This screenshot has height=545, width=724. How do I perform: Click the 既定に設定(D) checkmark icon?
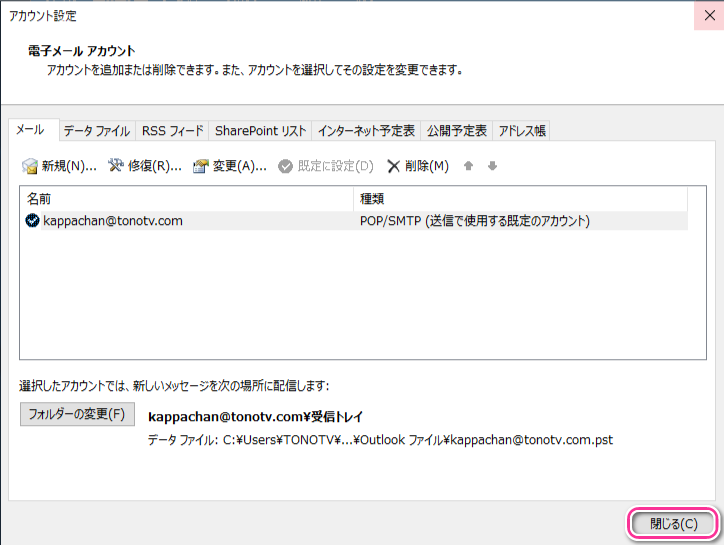286,166
